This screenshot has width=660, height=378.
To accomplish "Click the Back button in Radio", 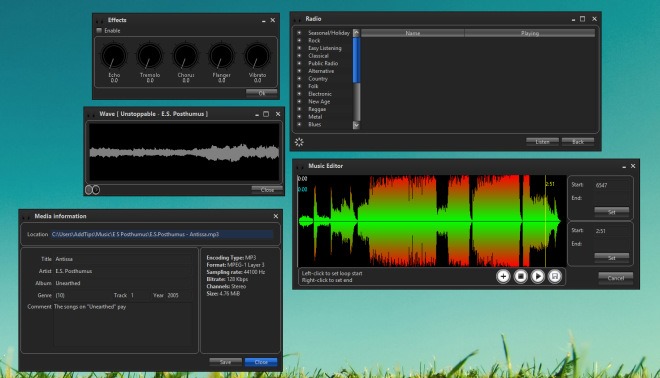I will (x=578, y=142).
